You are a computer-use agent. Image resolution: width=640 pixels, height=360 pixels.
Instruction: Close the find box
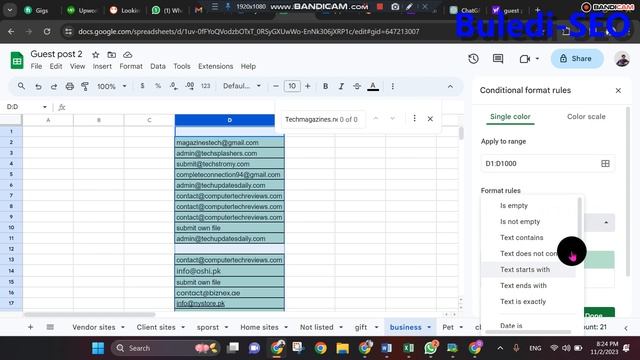[x=430, y=119]
